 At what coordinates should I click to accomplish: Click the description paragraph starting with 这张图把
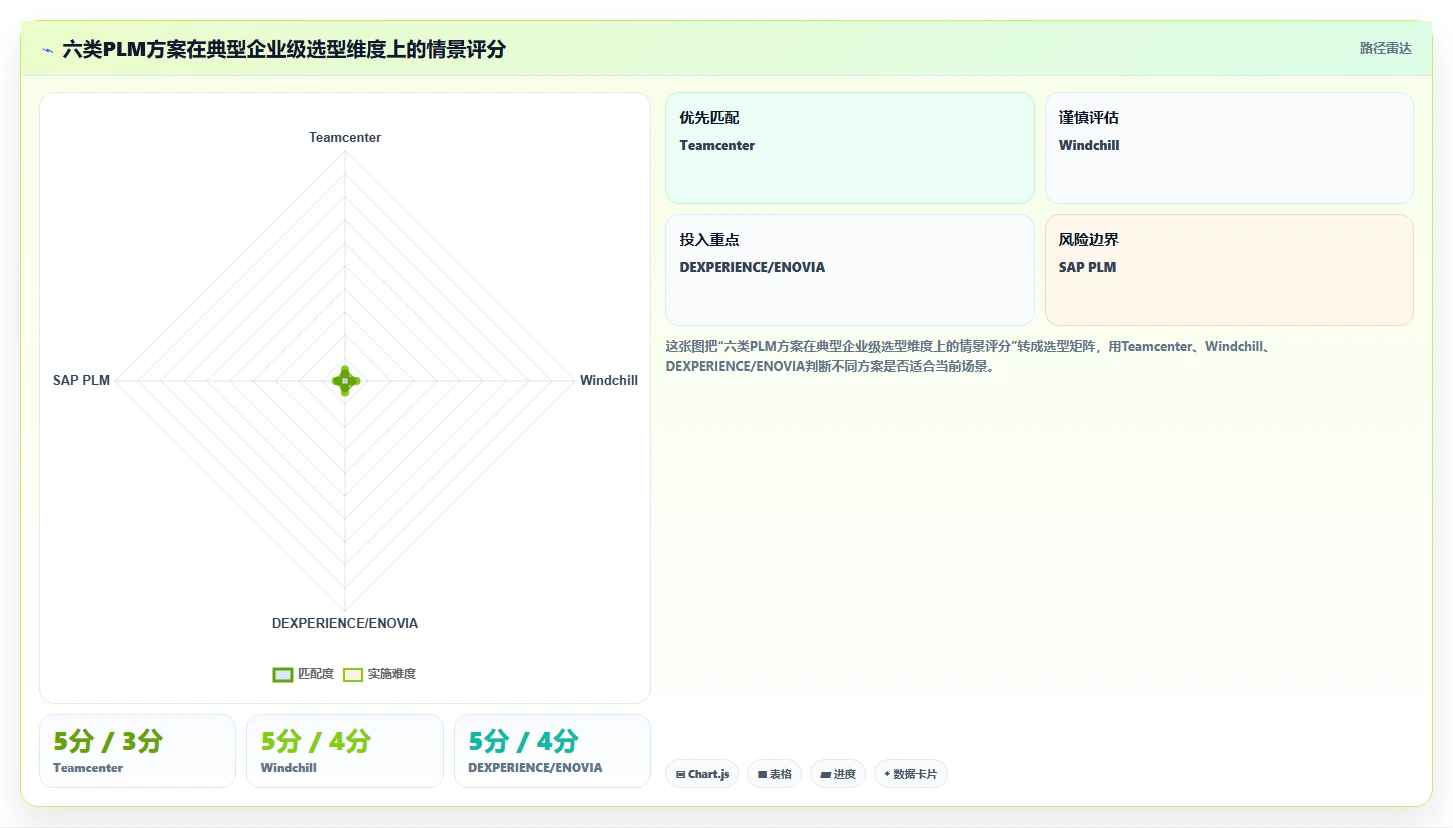coord(968,356)
